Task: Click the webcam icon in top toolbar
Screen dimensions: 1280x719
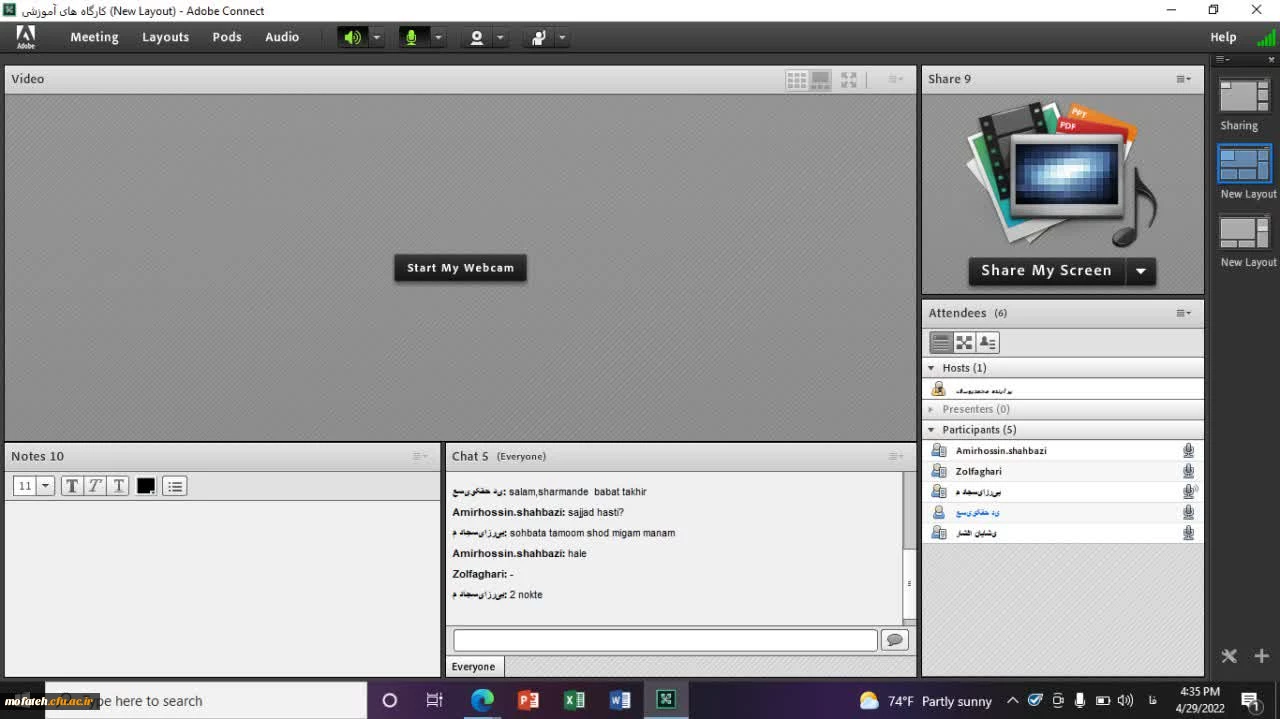Action: [x=476, y=38]
